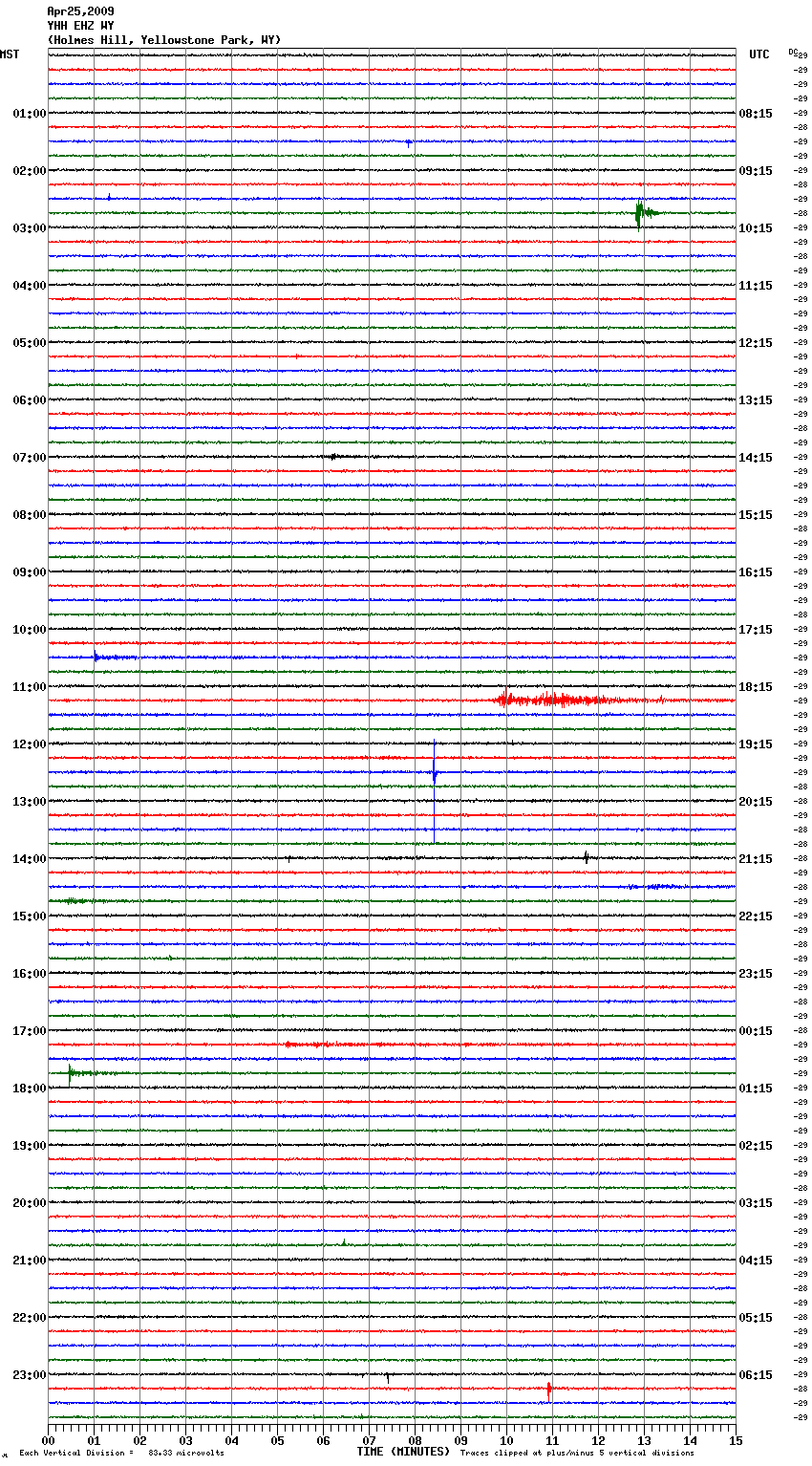Screen dimensions: 812x1466
Task: Click the 'UTC' axis header
Action: click(x=759, y=54)
